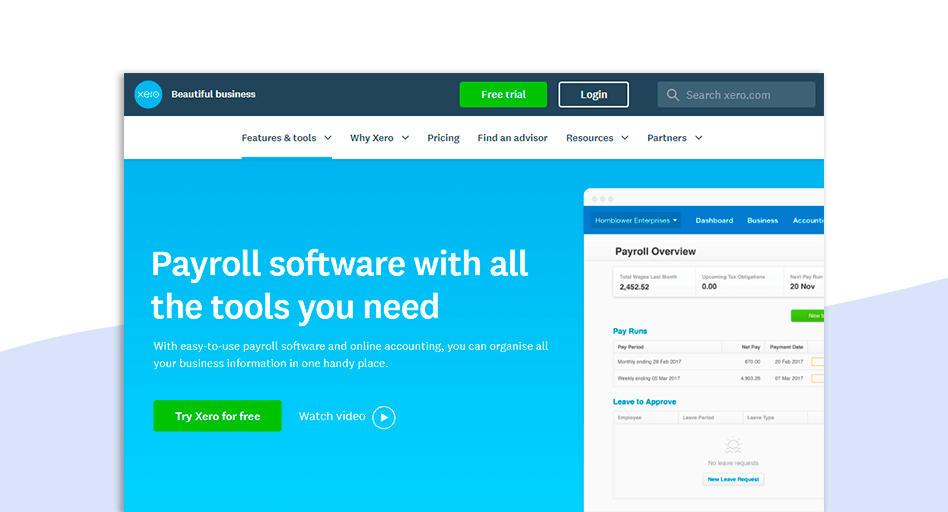The height and width of the screenshot is (512, 948).
Task: Click the Beautiful business tagline
Action: (213, 94)
